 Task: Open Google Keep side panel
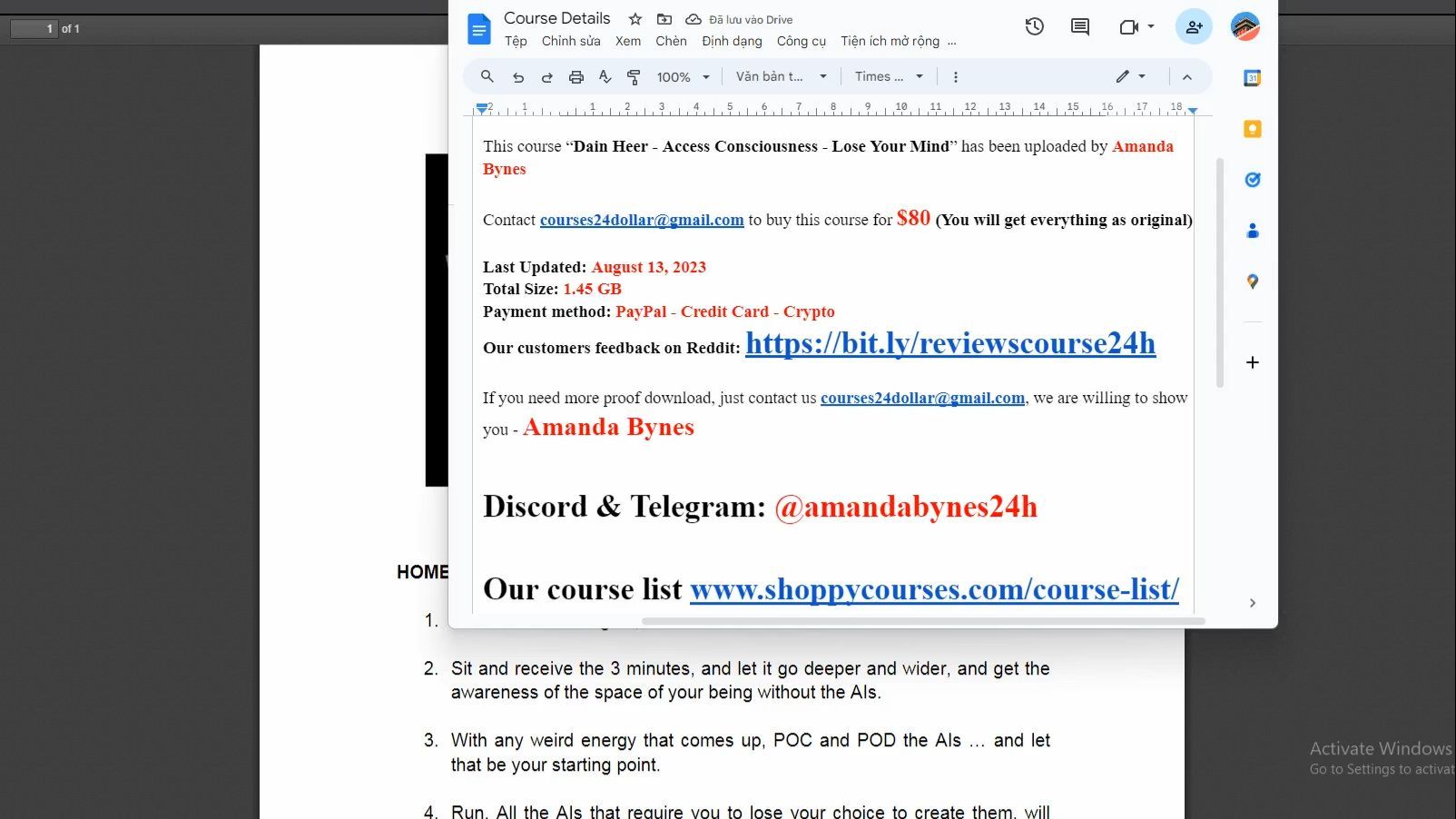tap(1253, 129)
